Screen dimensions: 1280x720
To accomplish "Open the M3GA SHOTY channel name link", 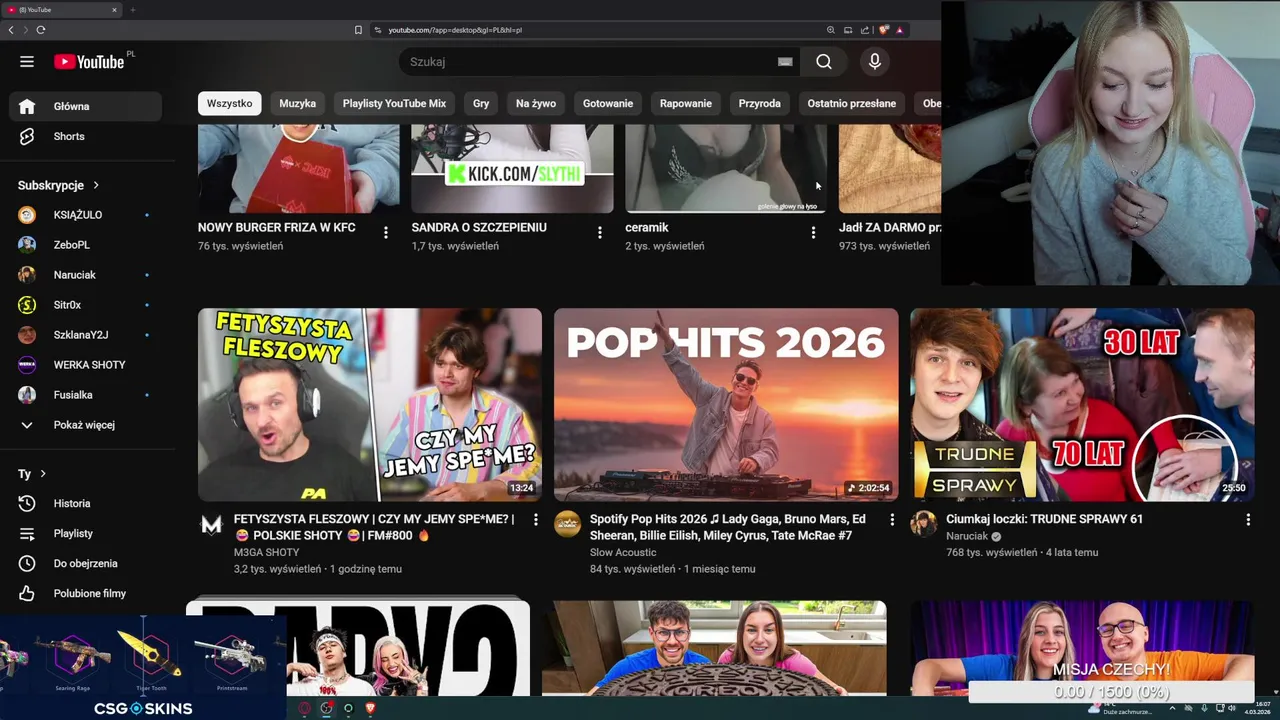I will click(266, 553).
